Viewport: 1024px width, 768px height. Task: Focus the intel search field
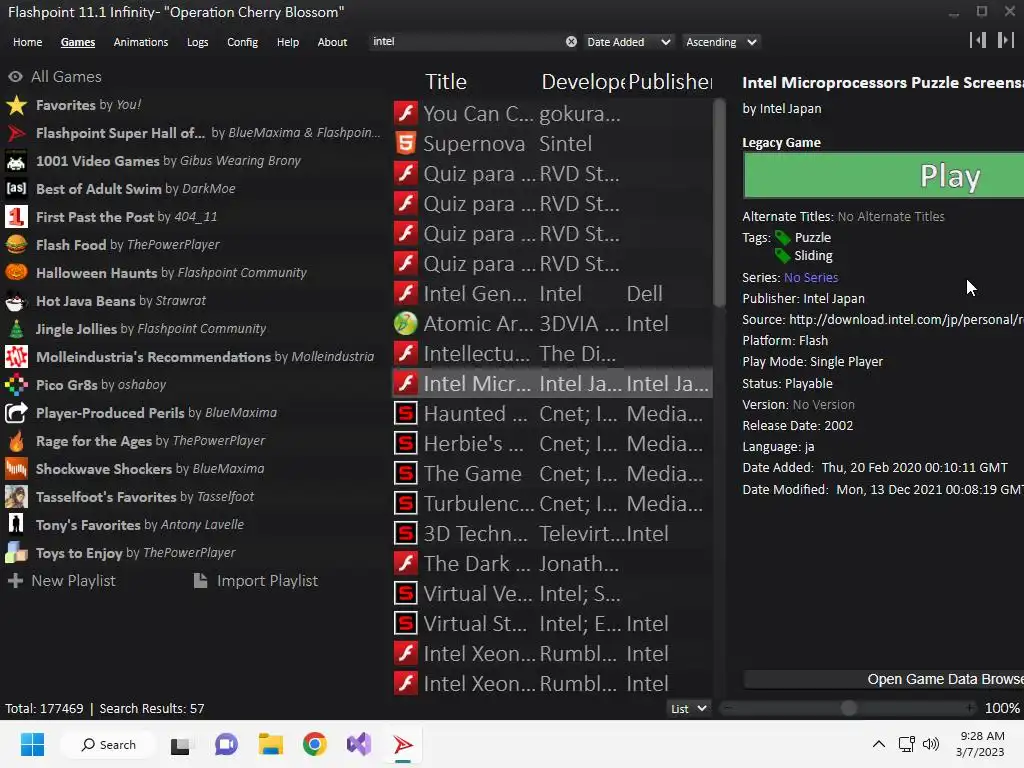coord(466,42)
